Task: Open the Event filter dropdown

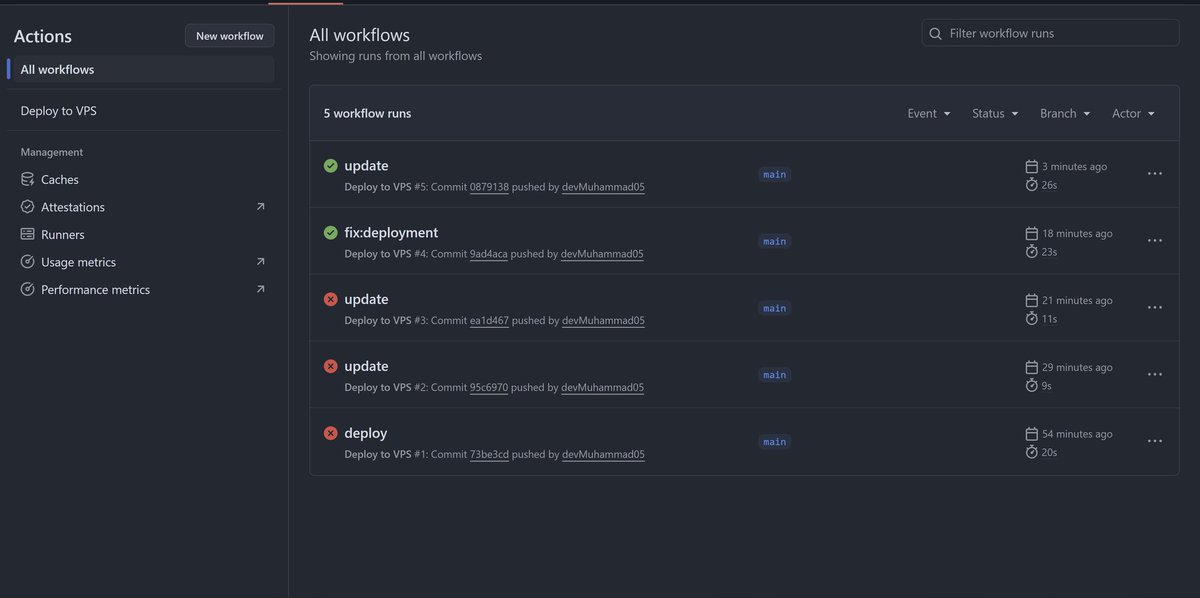Action: [929, 114]
